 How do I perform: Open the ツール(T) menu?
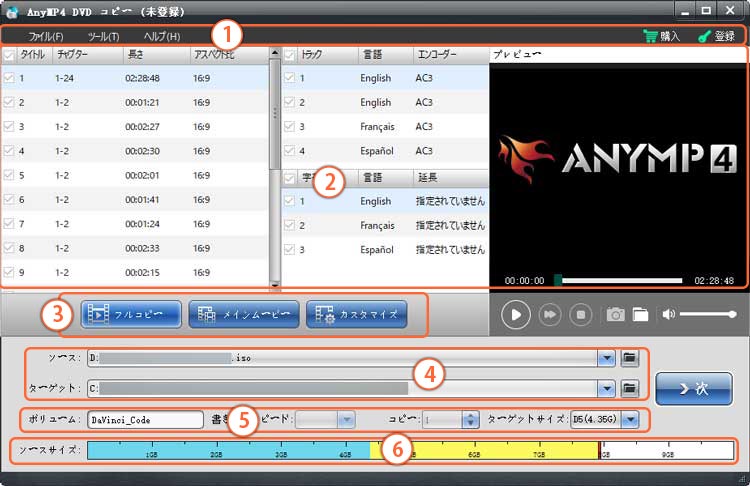(x=103, y=36)
